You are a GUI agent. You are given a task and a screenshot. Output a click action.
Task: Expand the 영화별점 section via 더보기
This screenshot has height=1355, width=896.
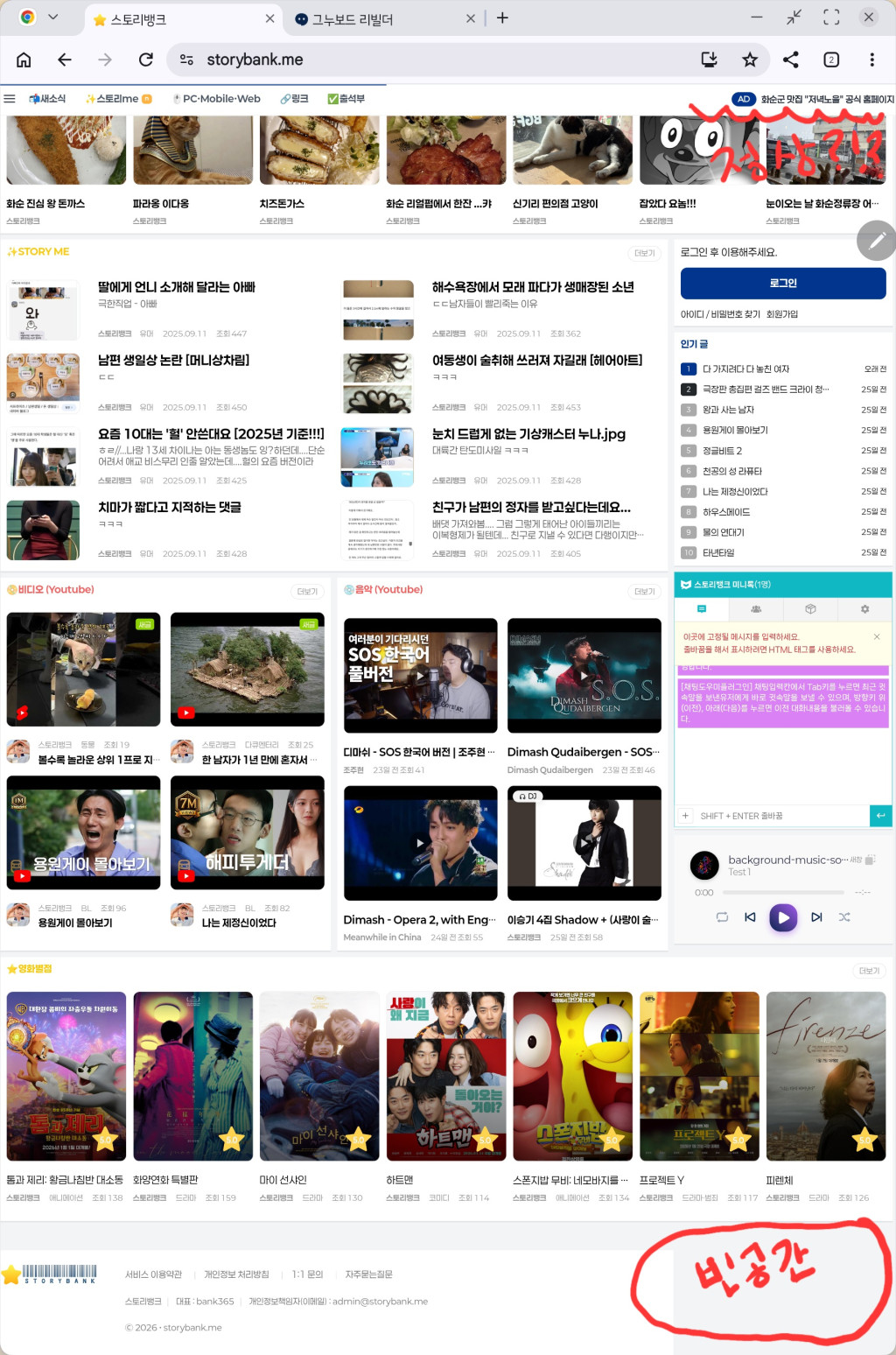pos(867,970)
